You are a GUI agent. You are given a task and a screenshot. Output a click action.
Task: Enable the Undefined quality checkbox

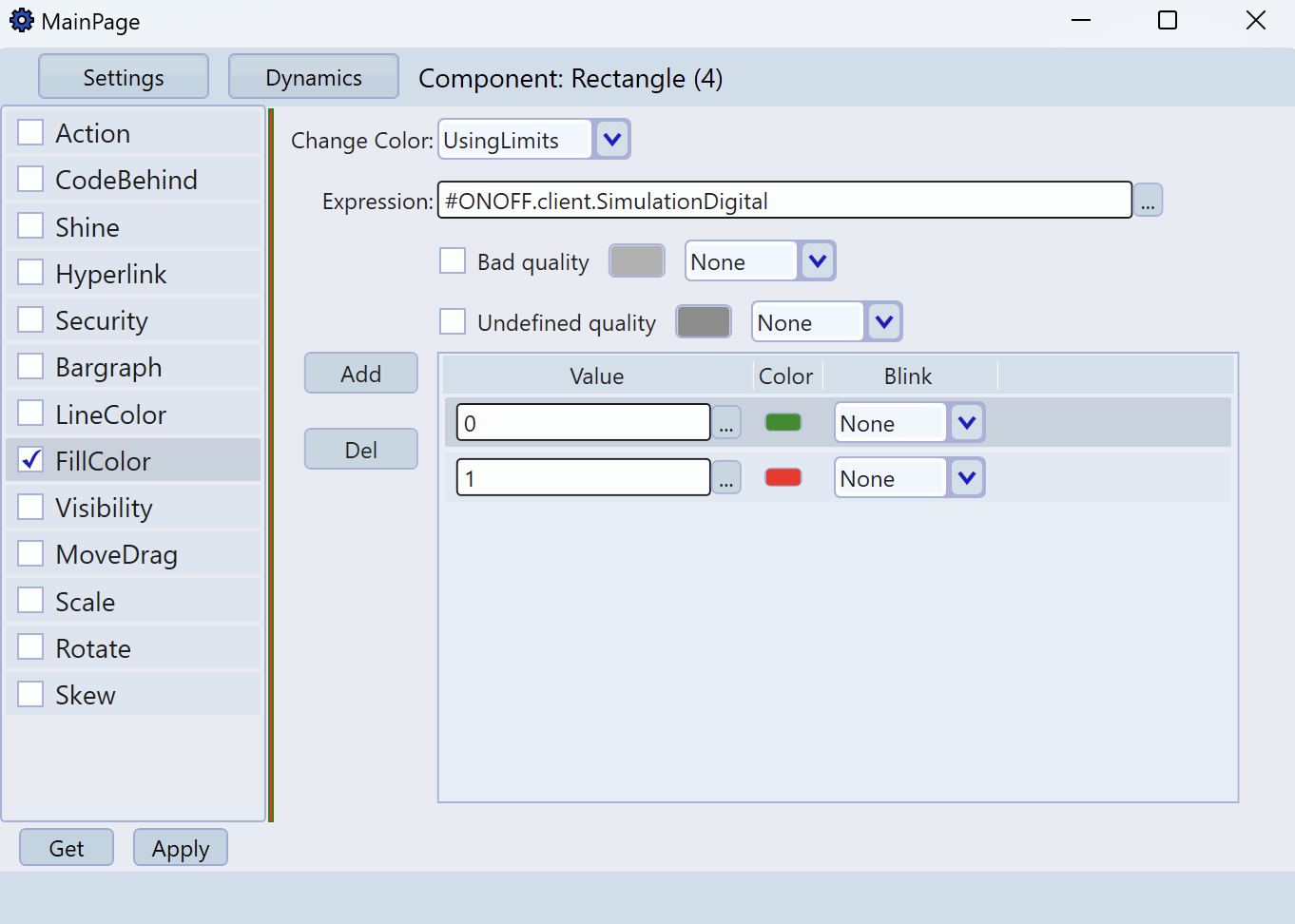(x=453, y=322)
